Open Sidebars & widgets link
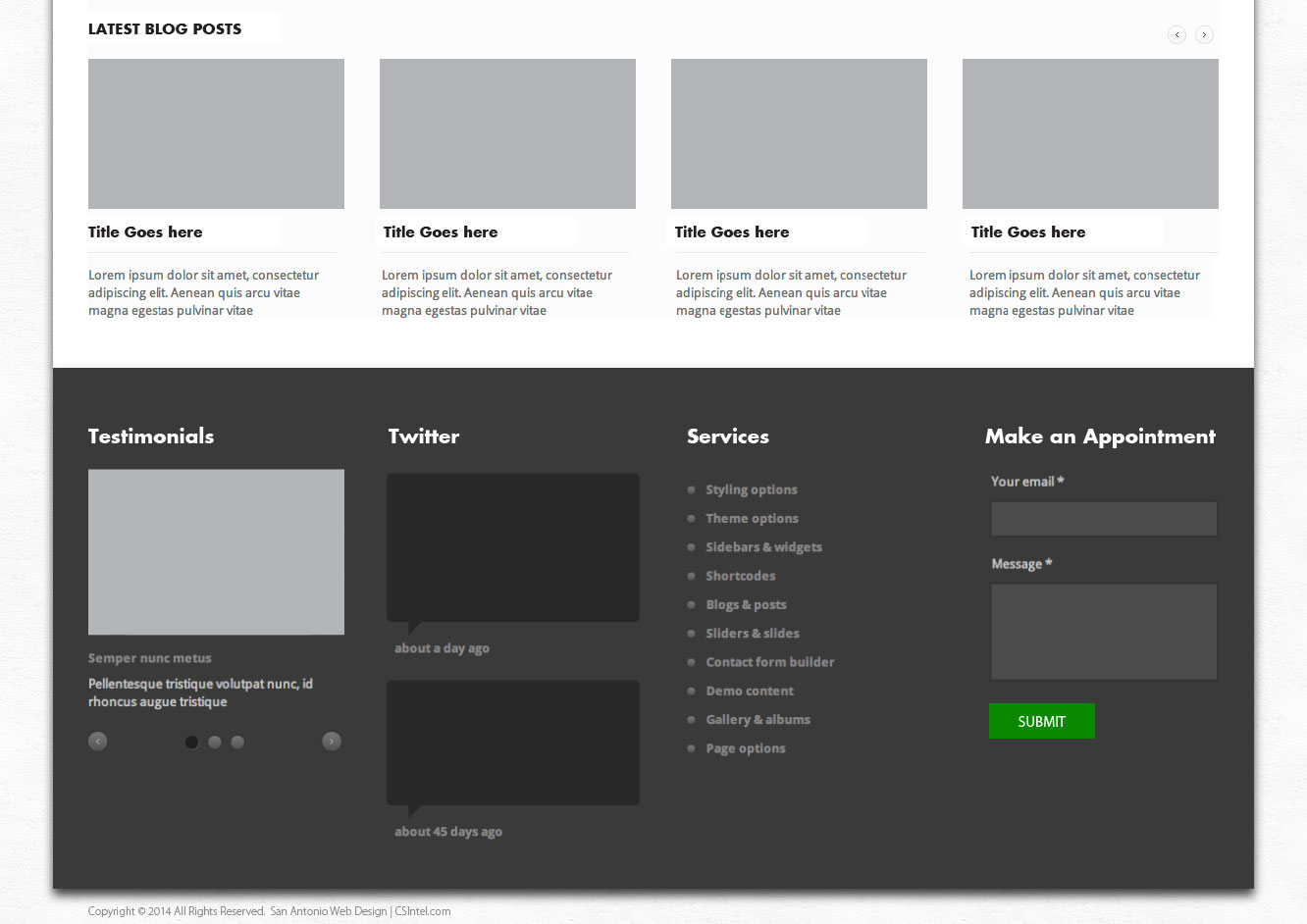1307x924 pixels. [763, 547]
